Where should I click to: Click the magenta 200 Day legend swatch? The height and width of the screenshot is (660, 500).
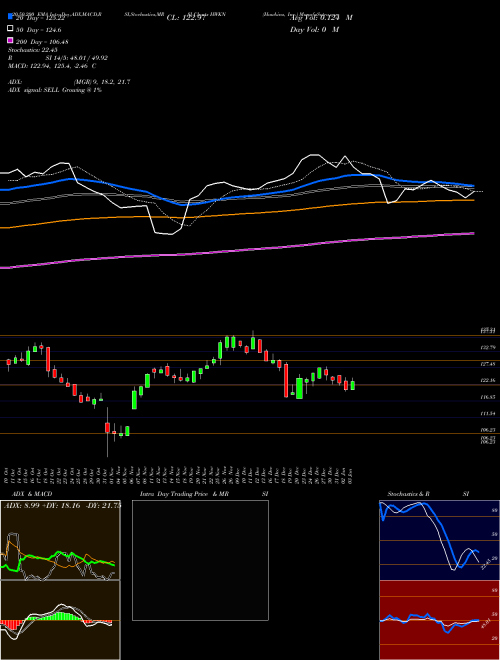pyautogui.click(x=11, y=40)
